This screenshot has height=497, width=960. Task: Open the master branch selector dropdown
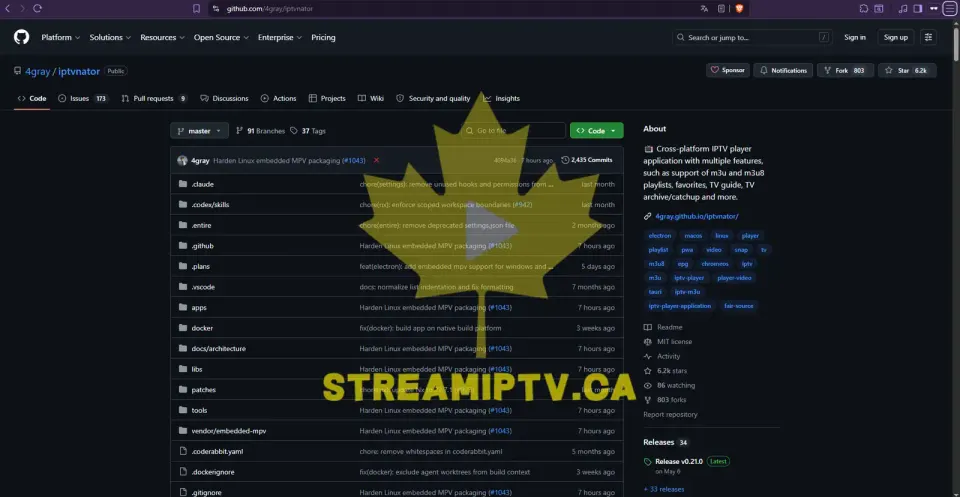pos(200,131)
